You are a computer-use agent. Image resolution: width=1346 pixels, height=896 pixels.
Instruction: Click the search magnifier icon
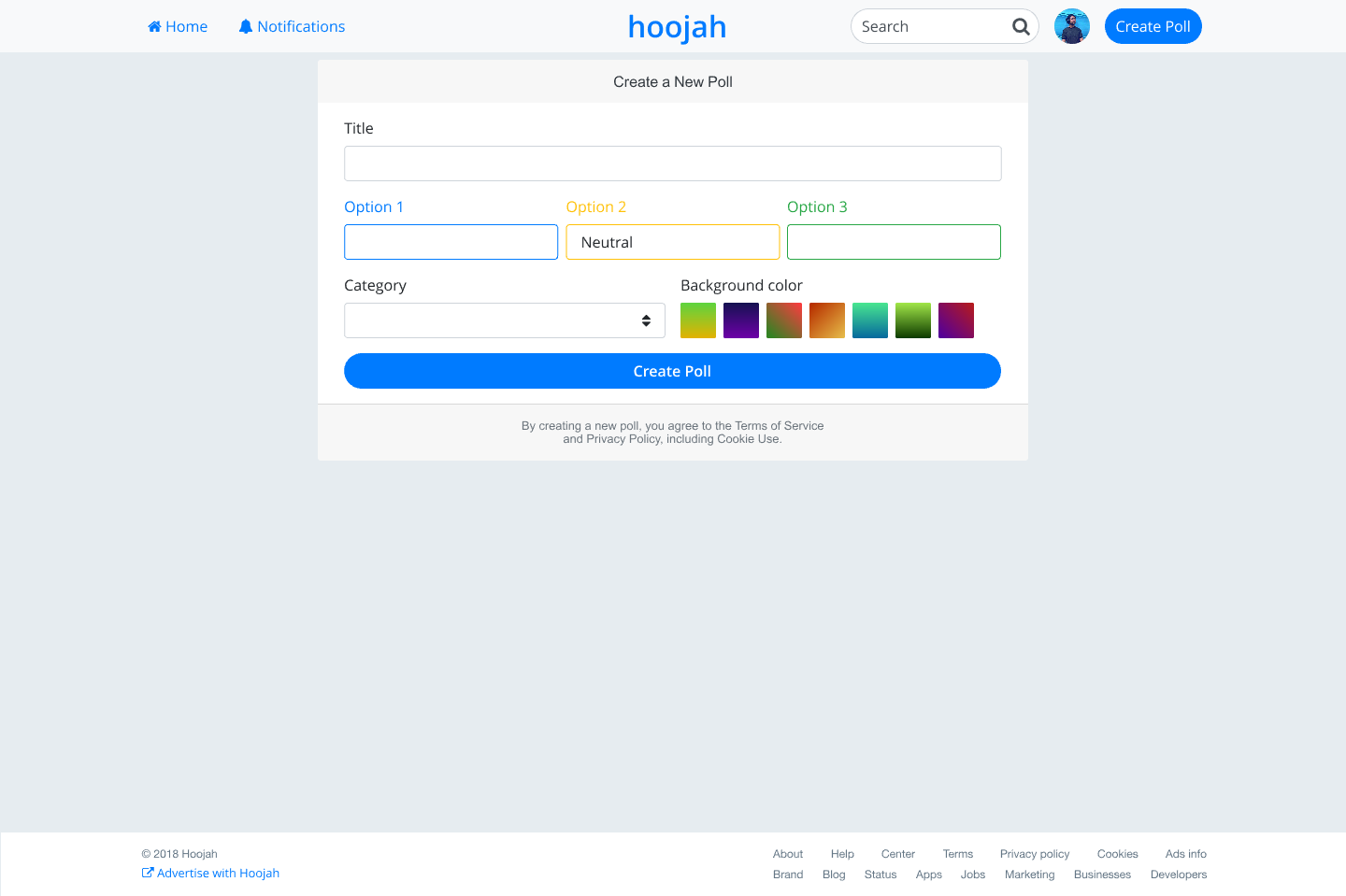click(1021, 26)
